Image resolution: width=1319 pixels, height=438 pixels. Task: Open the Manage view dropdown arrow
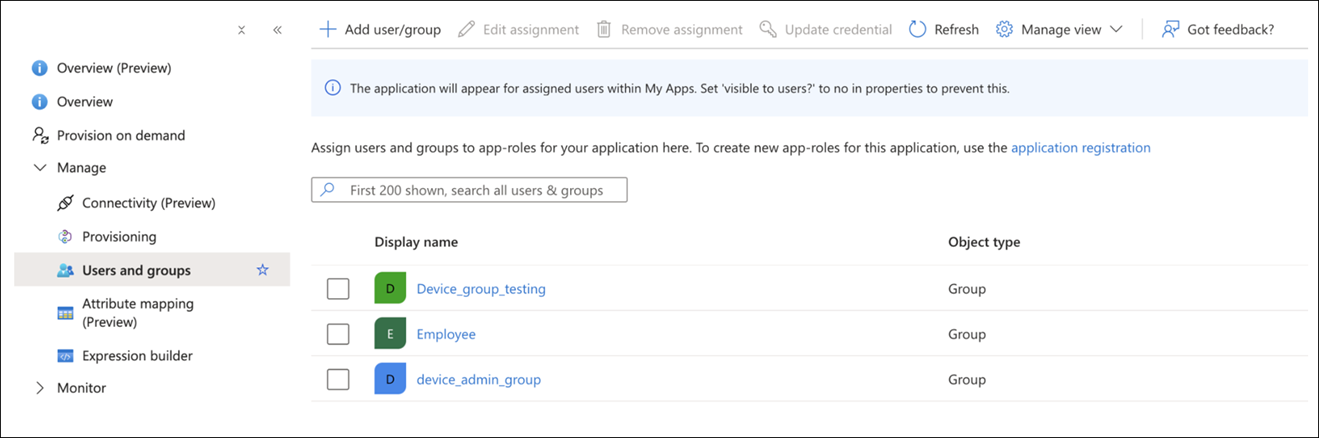[1117, 29]
